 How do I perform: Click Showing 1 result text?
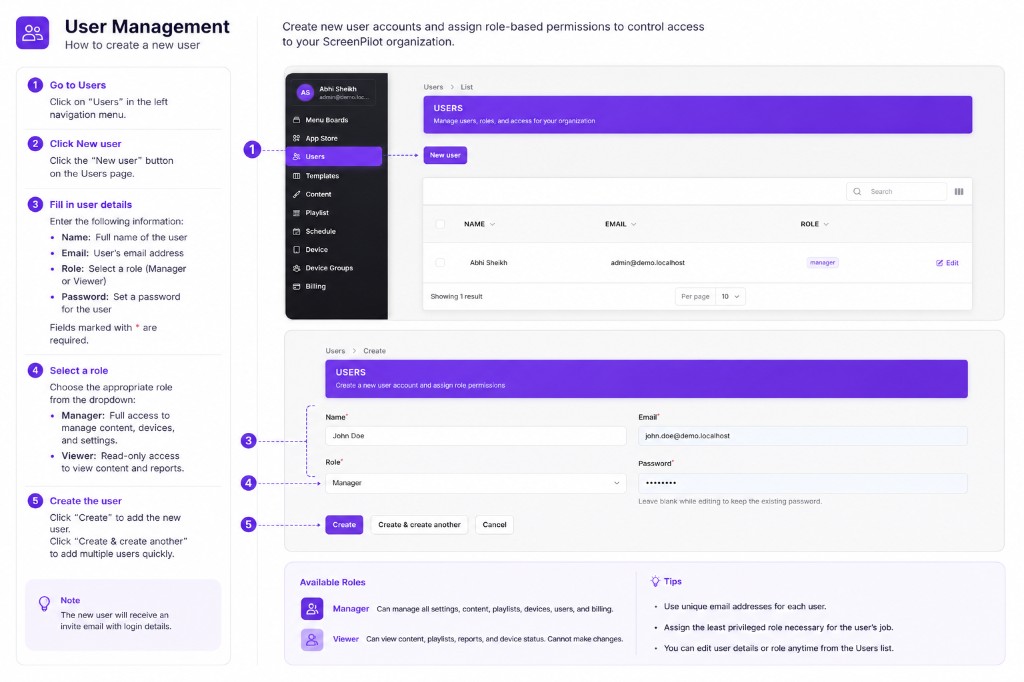pos(456,297)
